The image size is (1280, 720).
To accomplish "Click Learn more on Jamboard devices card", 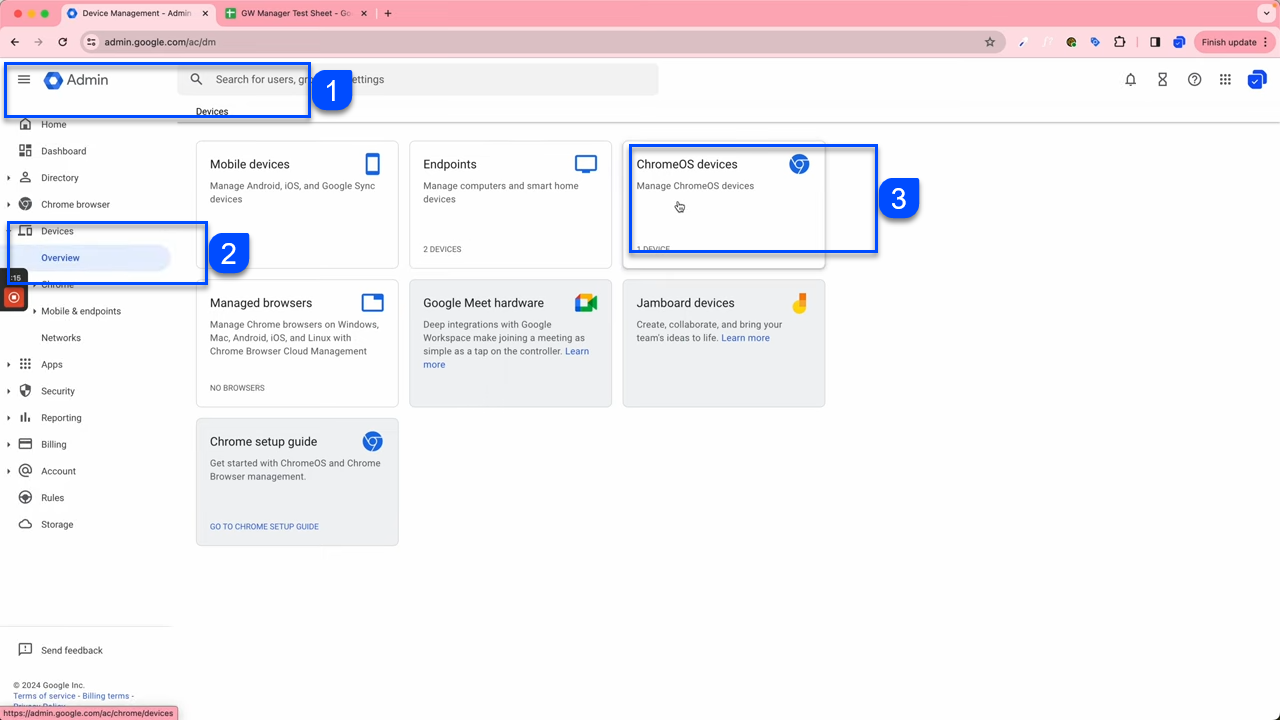I will 745,338.
